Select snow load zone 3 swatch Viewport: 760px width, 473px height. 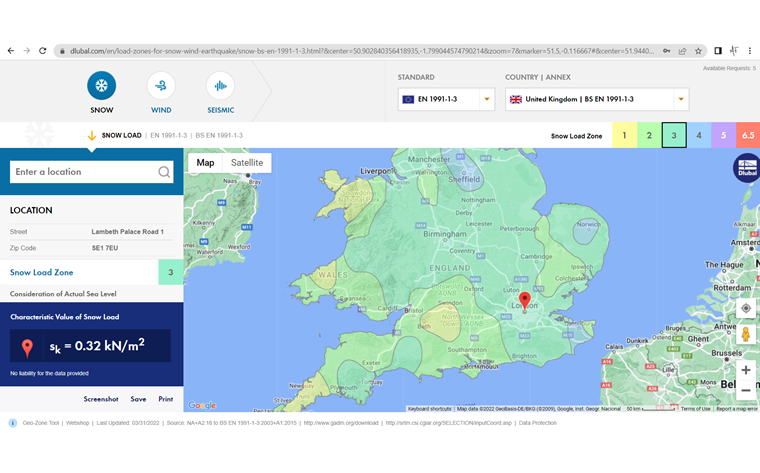click(x=674, y=135)
